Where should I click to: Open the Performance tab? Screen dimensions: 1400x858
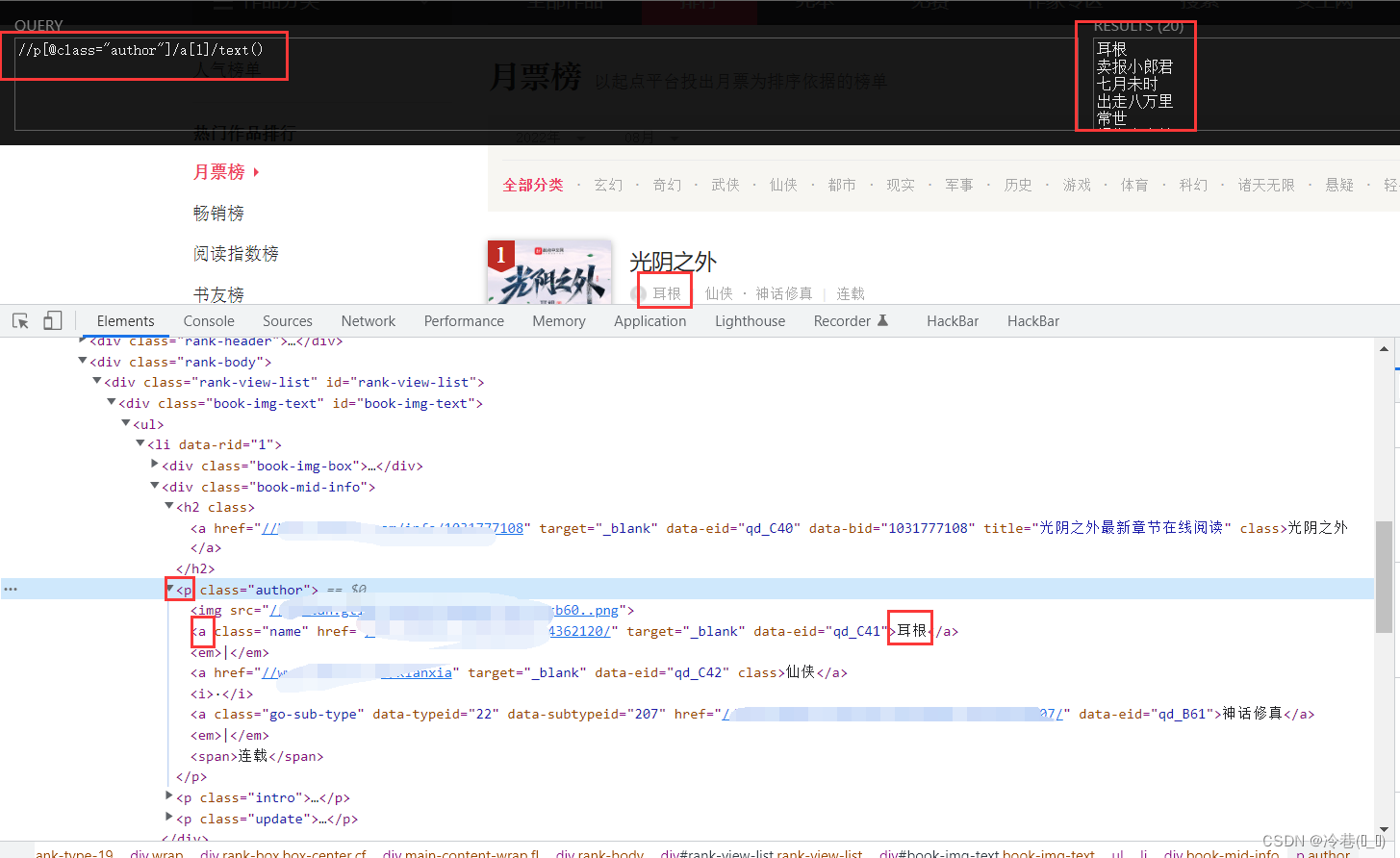pyautogui.click(x=464, y=321)
